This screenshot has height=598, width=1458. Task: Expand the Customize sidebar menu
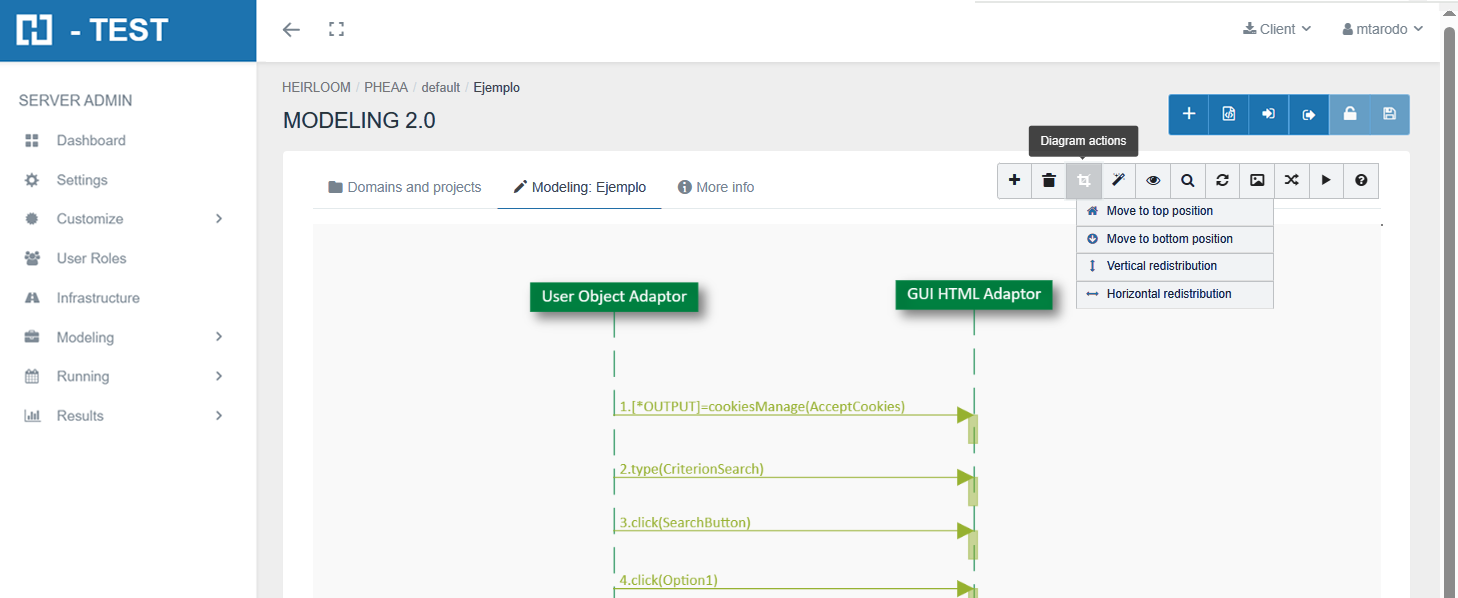tap(125, 219)
